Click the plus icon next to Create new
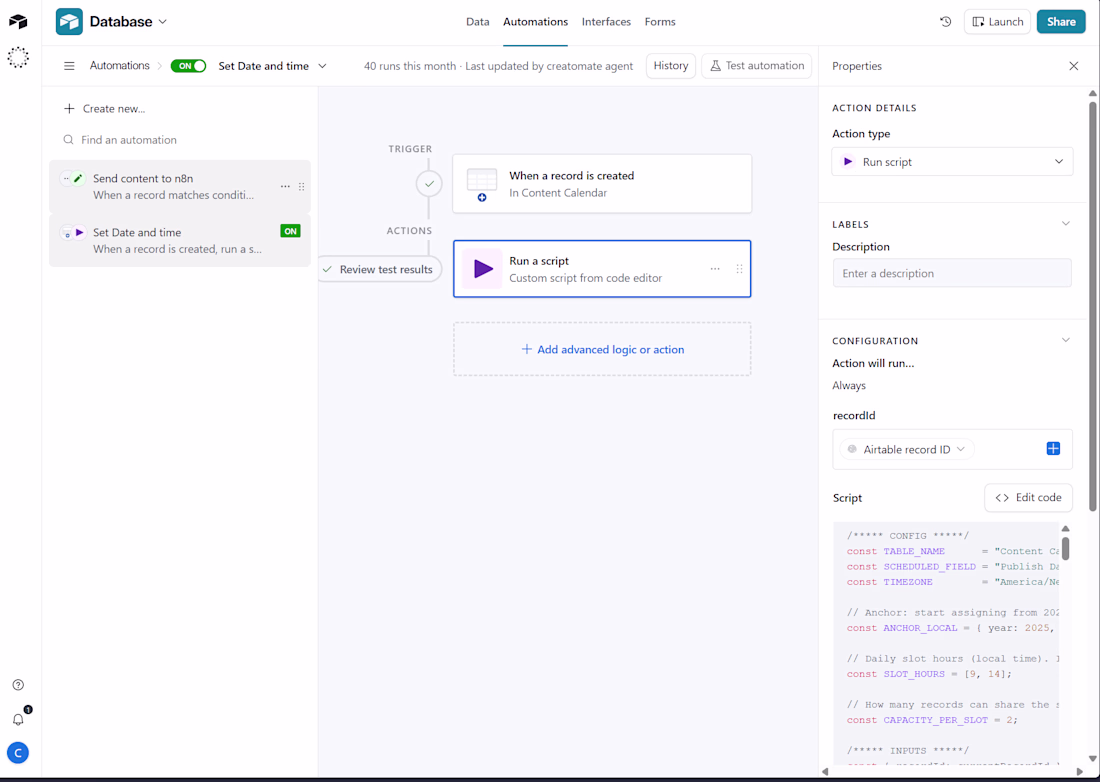Screen dimensions: 1100x782 click(x=69, y=109)
